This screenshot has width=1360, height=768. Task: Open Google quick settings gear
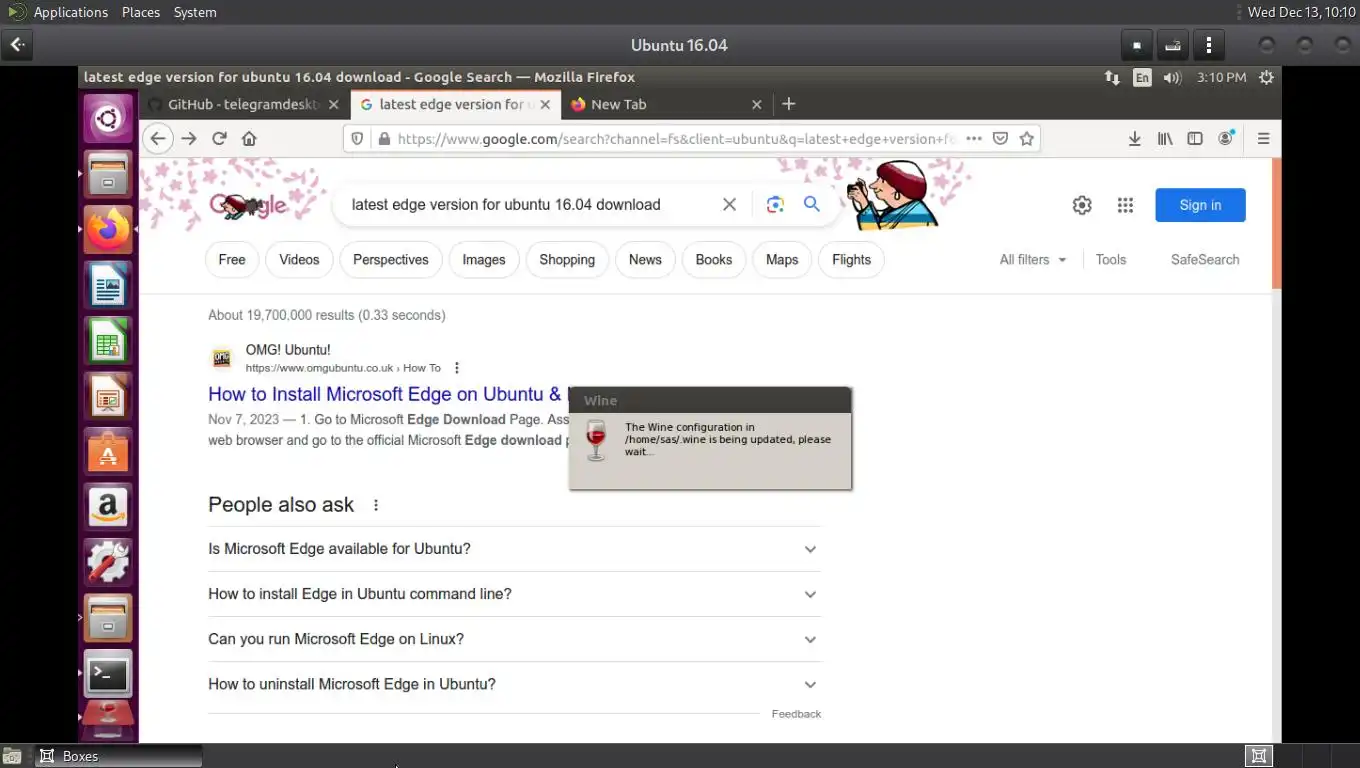pos(1082,205)
